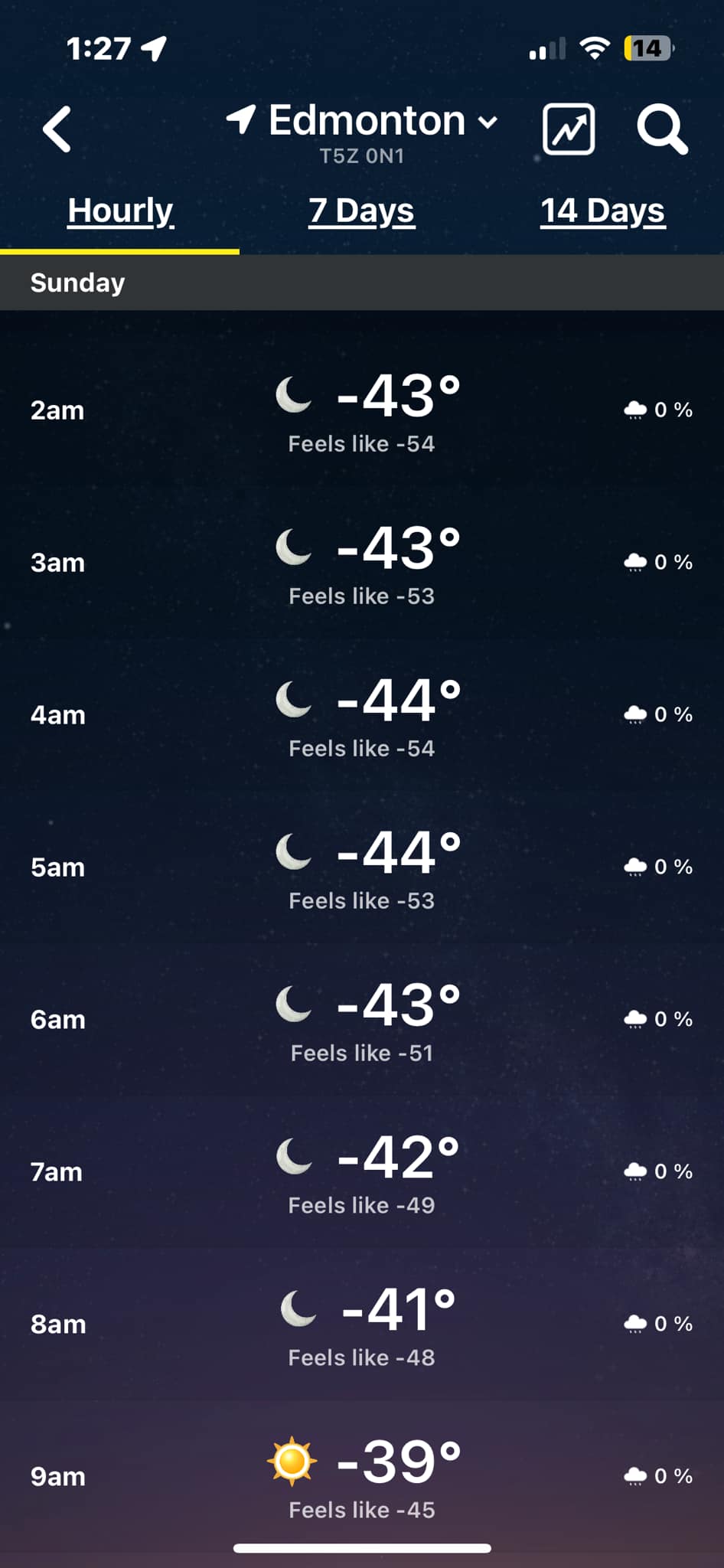Tap the location arrow beside Edmonton
724x1568 pixels.
pos(240,119)
